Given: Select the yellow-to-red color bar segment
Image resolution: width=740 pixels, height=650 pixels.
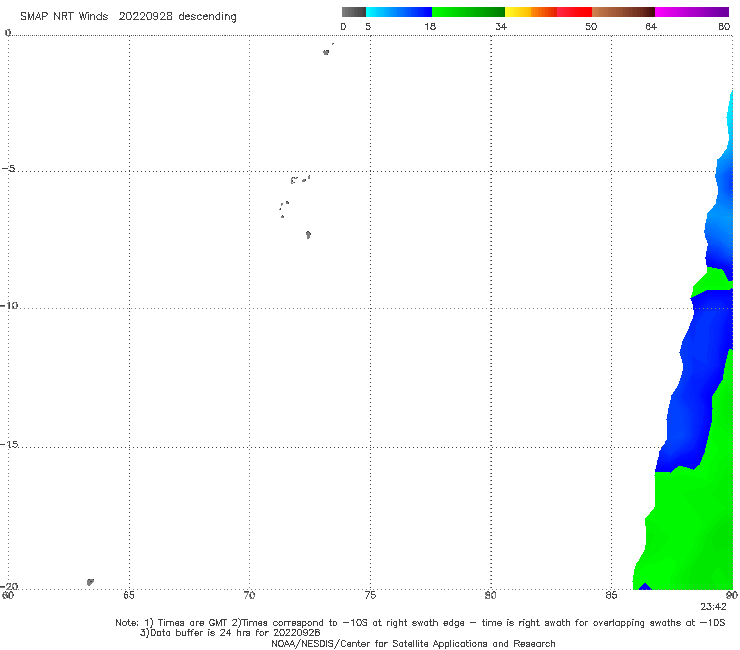Looking at the screenshot, I should pos(548,12).
